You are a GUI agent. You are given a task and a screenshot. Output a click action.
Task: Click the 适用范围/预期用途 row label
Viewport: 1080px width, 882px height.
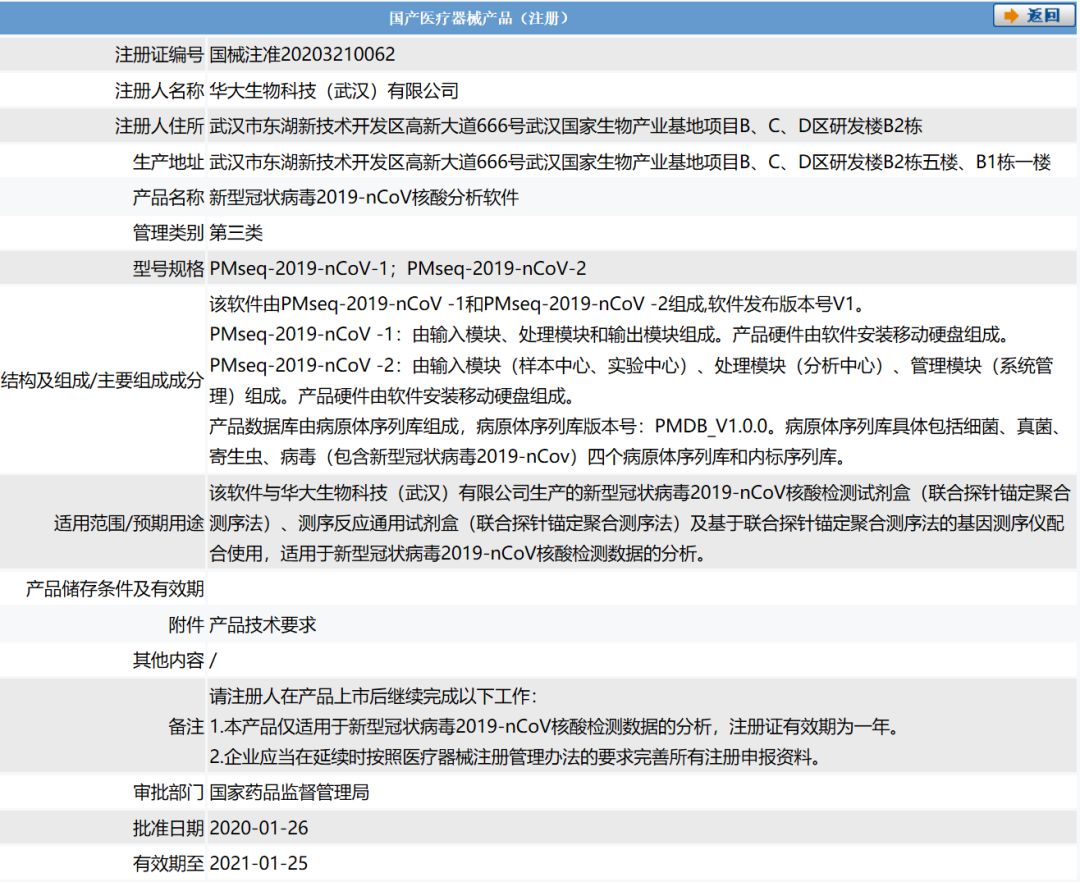(129, 522)
